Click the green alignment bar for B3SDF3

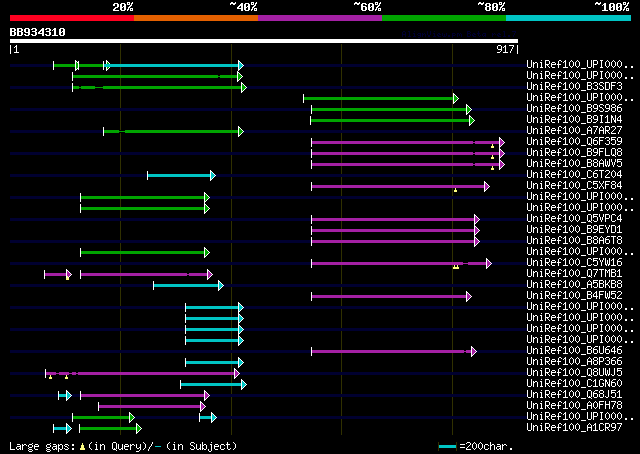160,87
